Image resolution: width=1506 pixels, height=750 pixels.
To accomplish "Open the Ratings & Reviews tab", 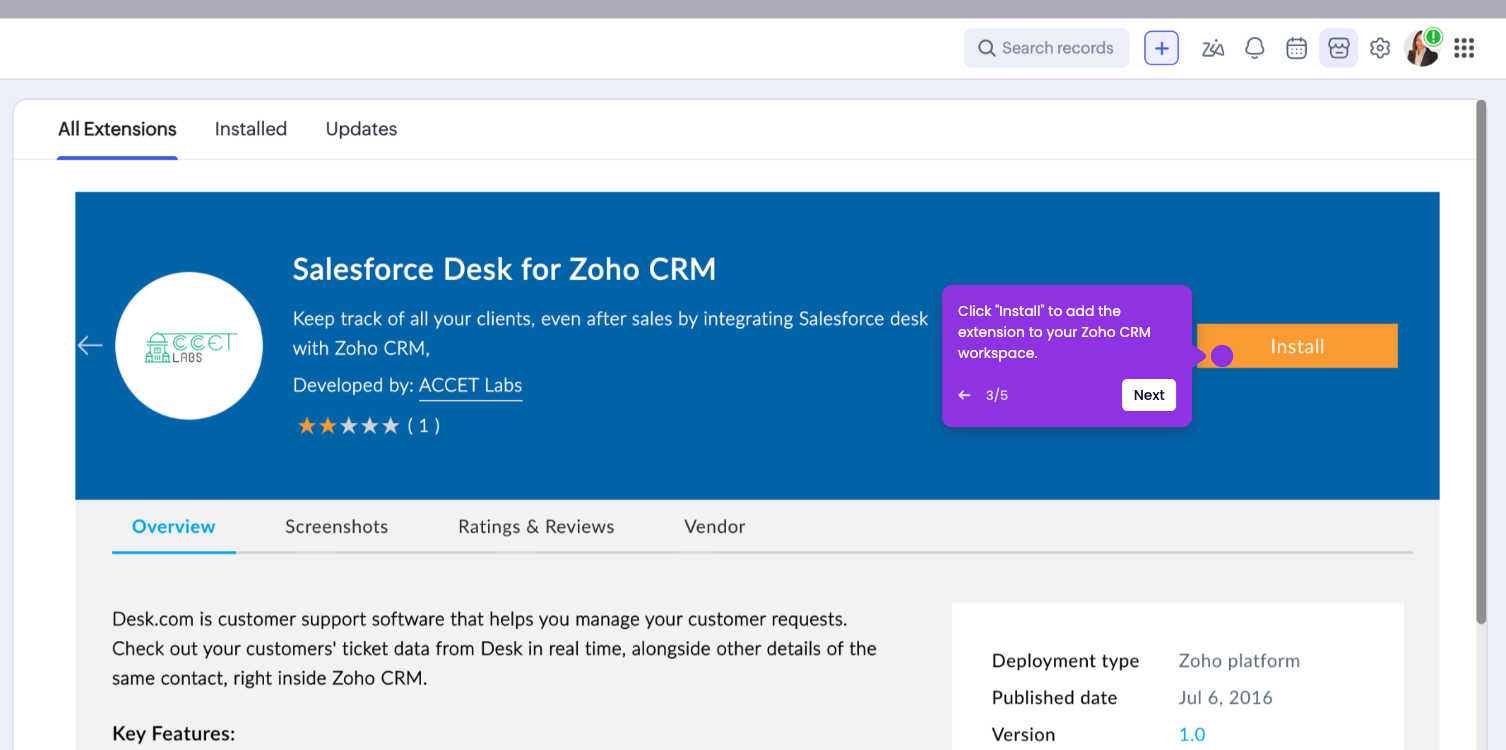I will 536,527.
